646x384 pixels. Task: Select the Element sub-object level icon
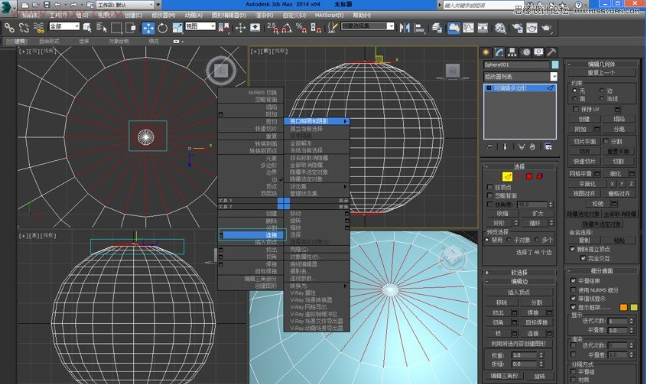click(x=540, y=176)
